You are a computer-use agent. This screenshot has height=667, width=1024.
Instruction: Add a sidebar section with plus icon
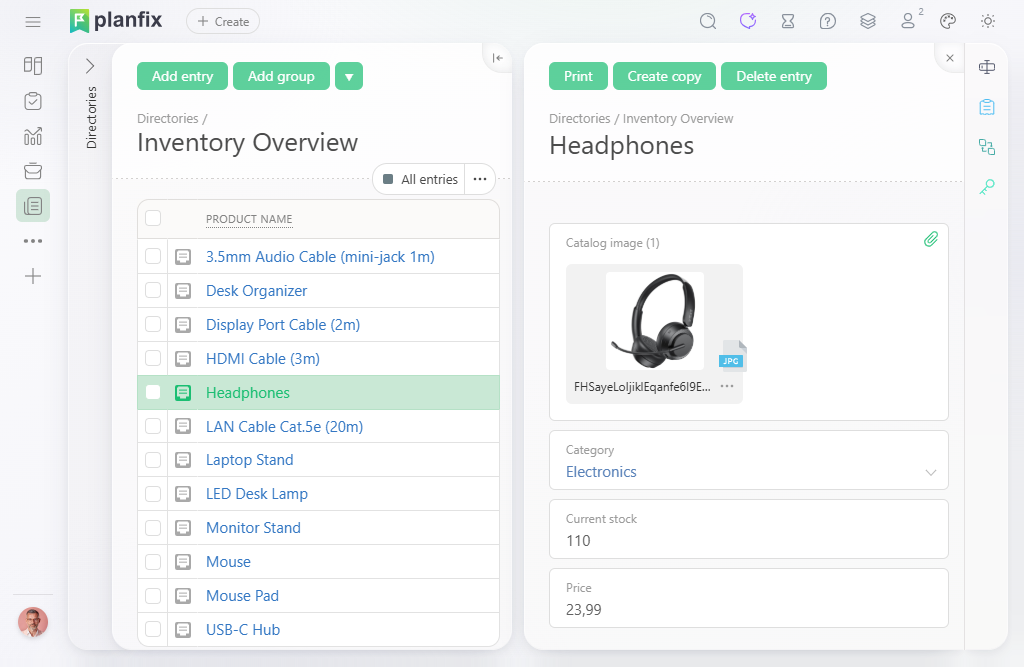click(33, 276)
